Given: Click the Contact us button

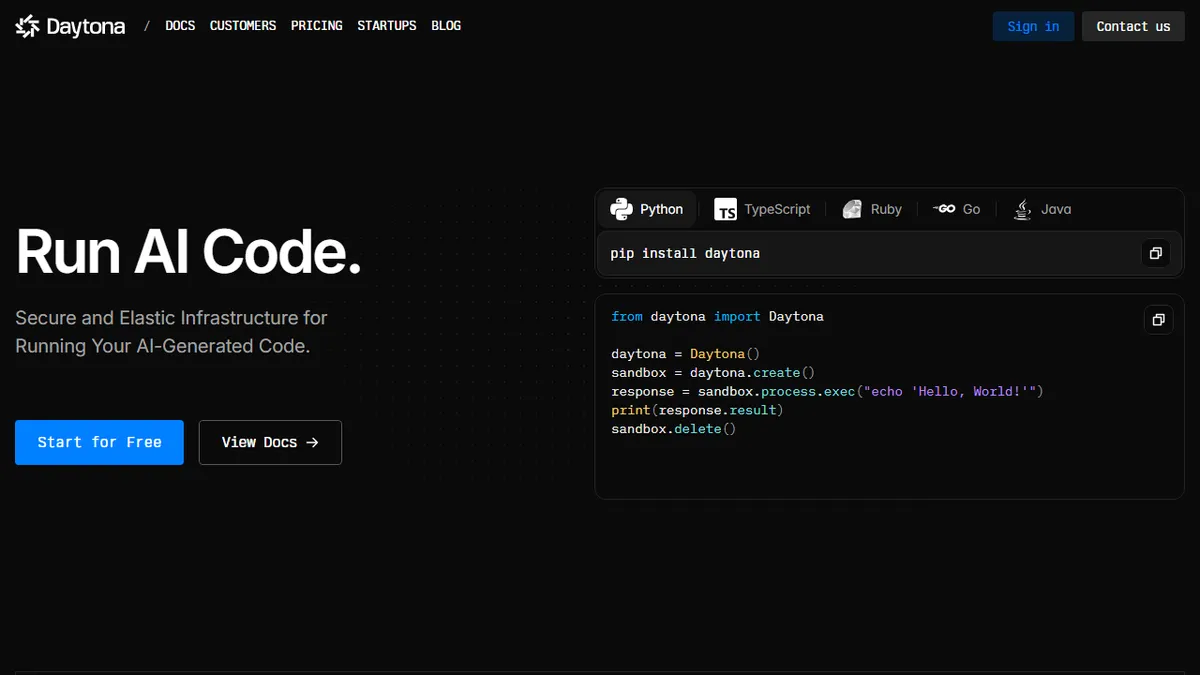Looking at the screenshot, I should 1133,26.
